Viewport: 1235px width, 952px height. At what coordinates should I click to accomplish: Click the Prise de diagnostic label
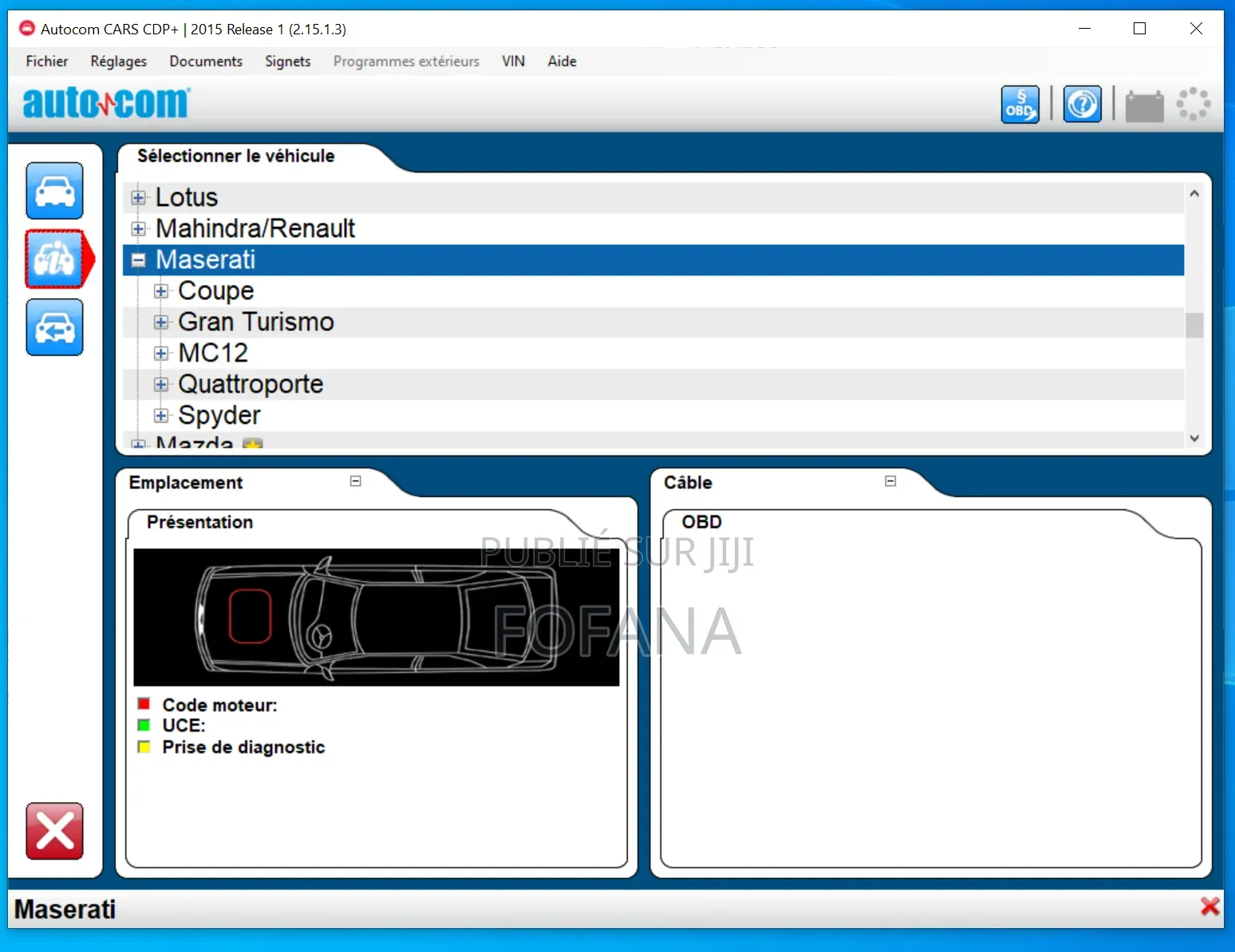[x=244, y=747]
